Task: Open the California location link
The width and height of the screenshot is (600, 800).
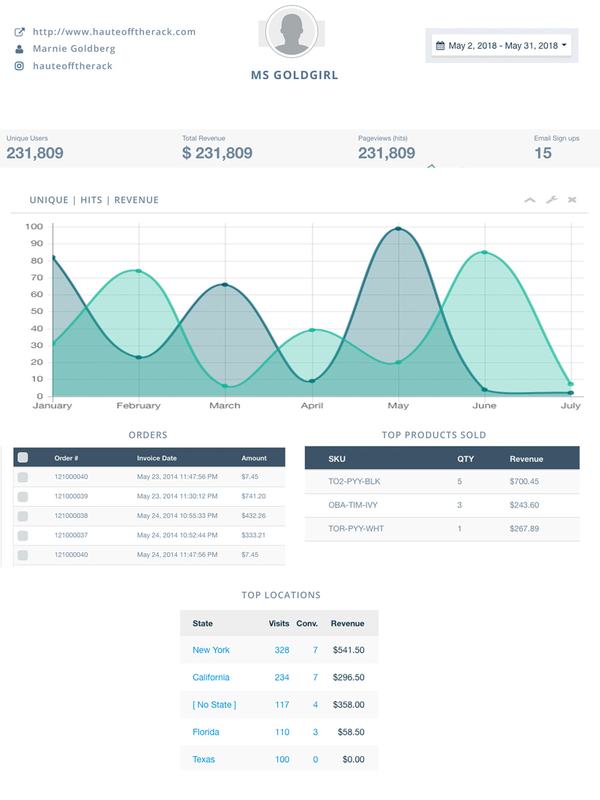Action: 211,678
